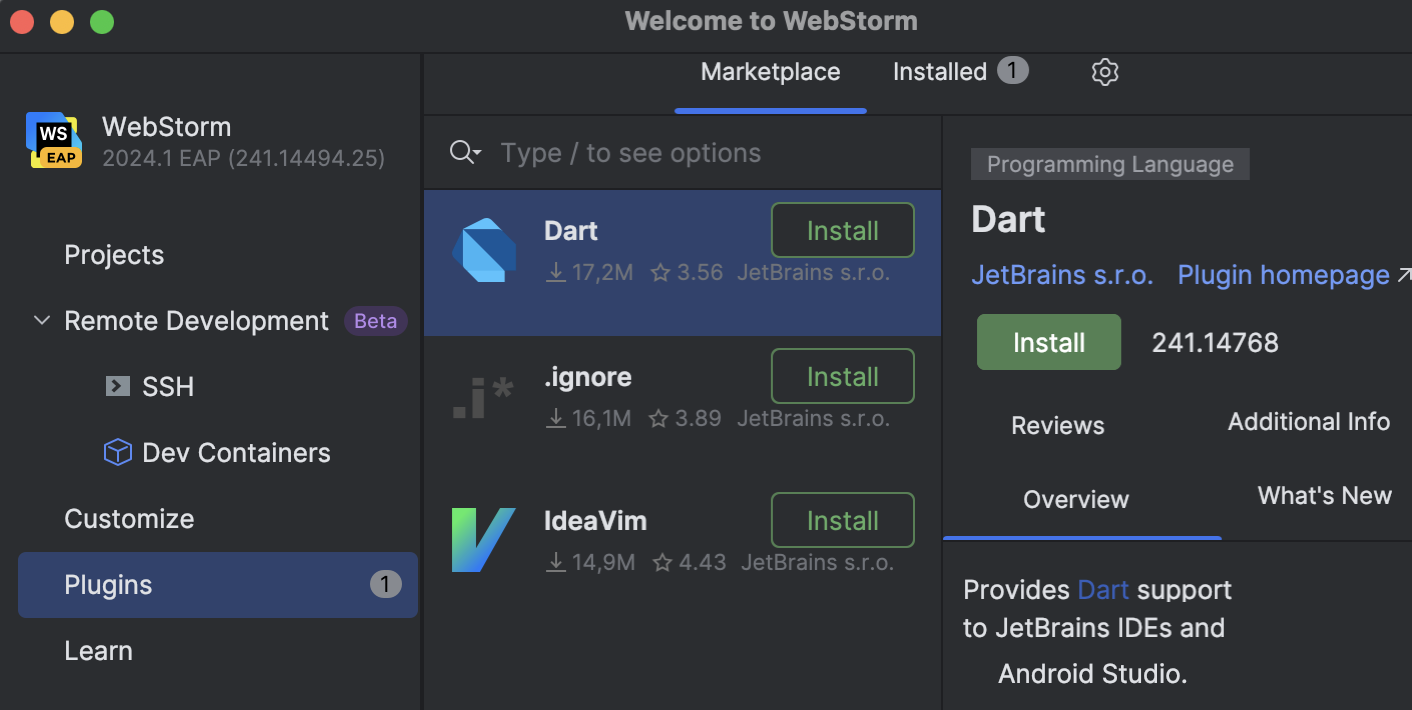1412x710 pixels.
Task: Click the SSH terminal icon
Action: 117,386
